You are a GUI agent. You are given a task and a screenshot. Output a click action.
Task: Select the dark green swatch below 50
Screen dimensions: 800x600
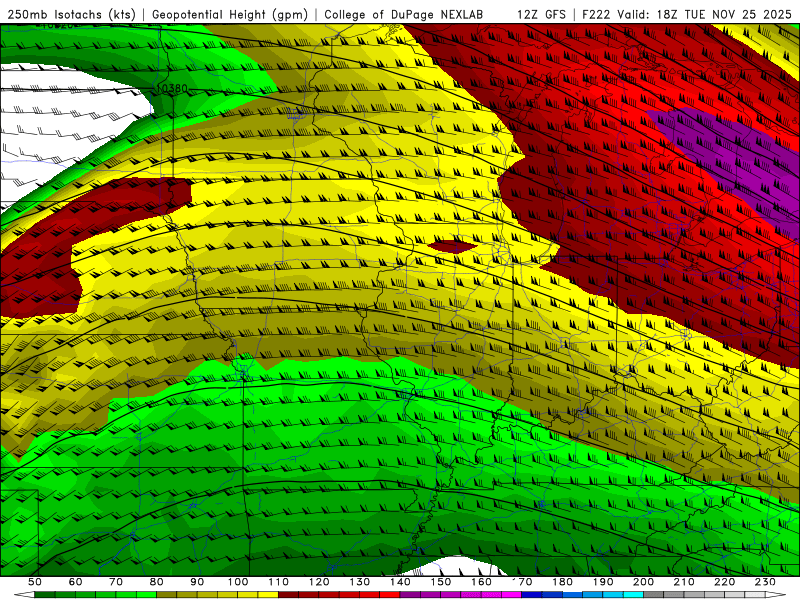[44, 594]
